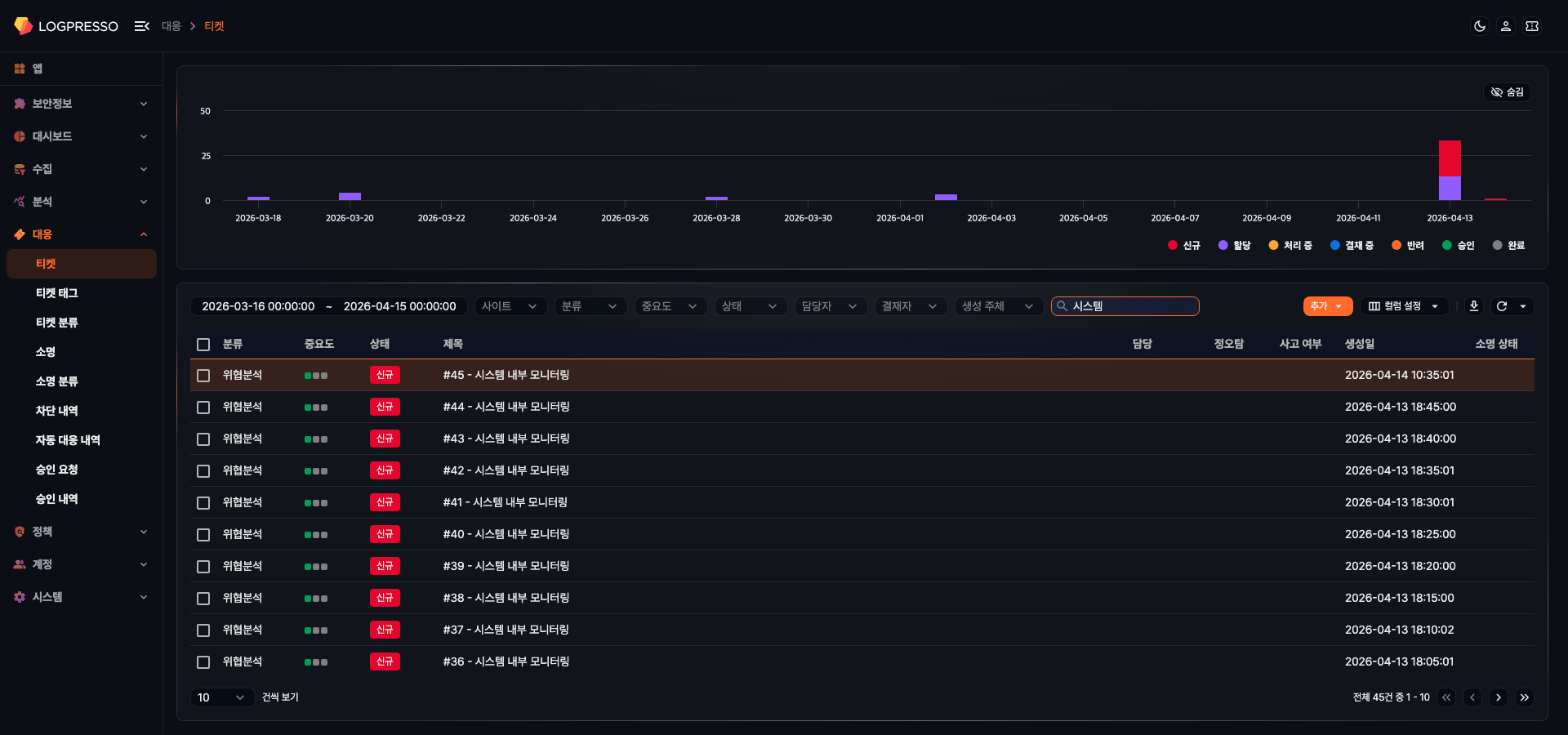Image resolution: width=1568 pixels, height=735 pixels.
Task: Open 차단 내역 in sidebar menu
Action: coord(57,411)
